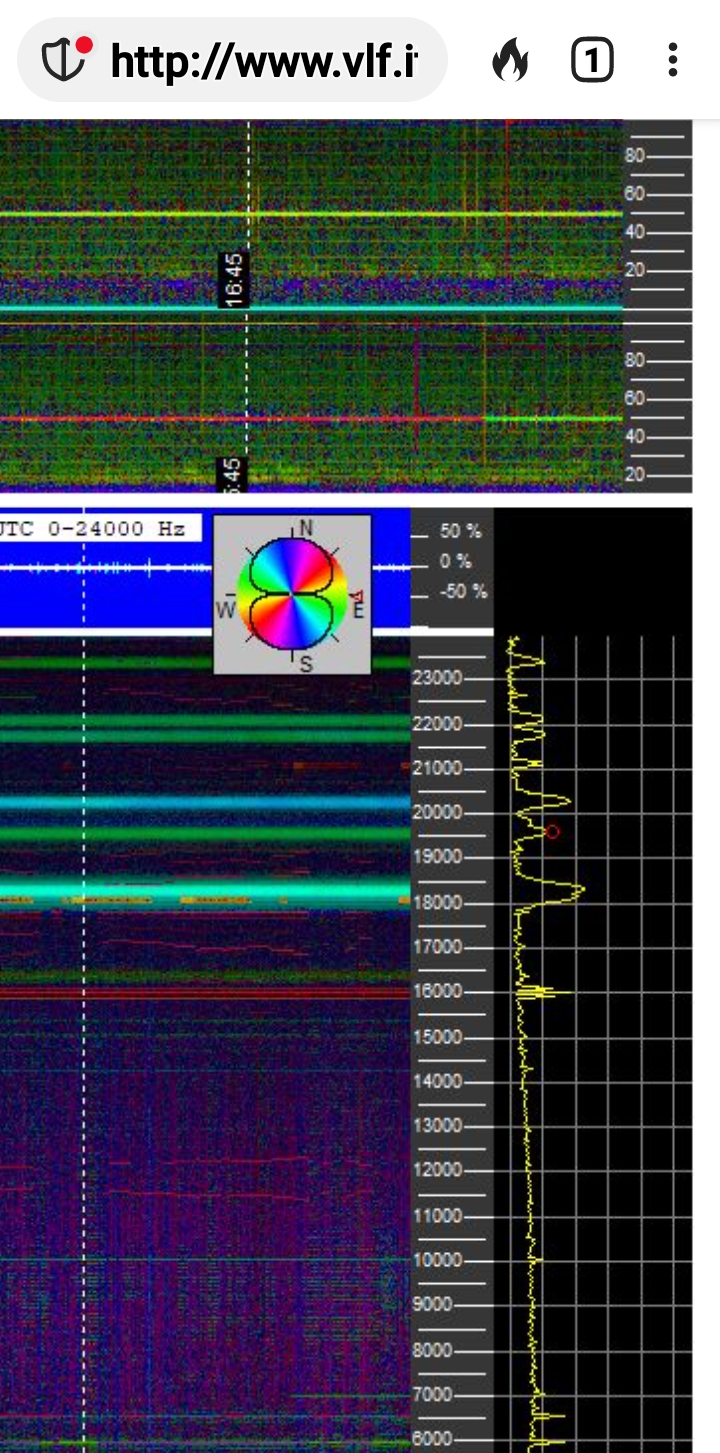This screenshot has height=1453, width=720.
Task: Click the red arrow pointer beside E on compass
Action: pos(357,596)
